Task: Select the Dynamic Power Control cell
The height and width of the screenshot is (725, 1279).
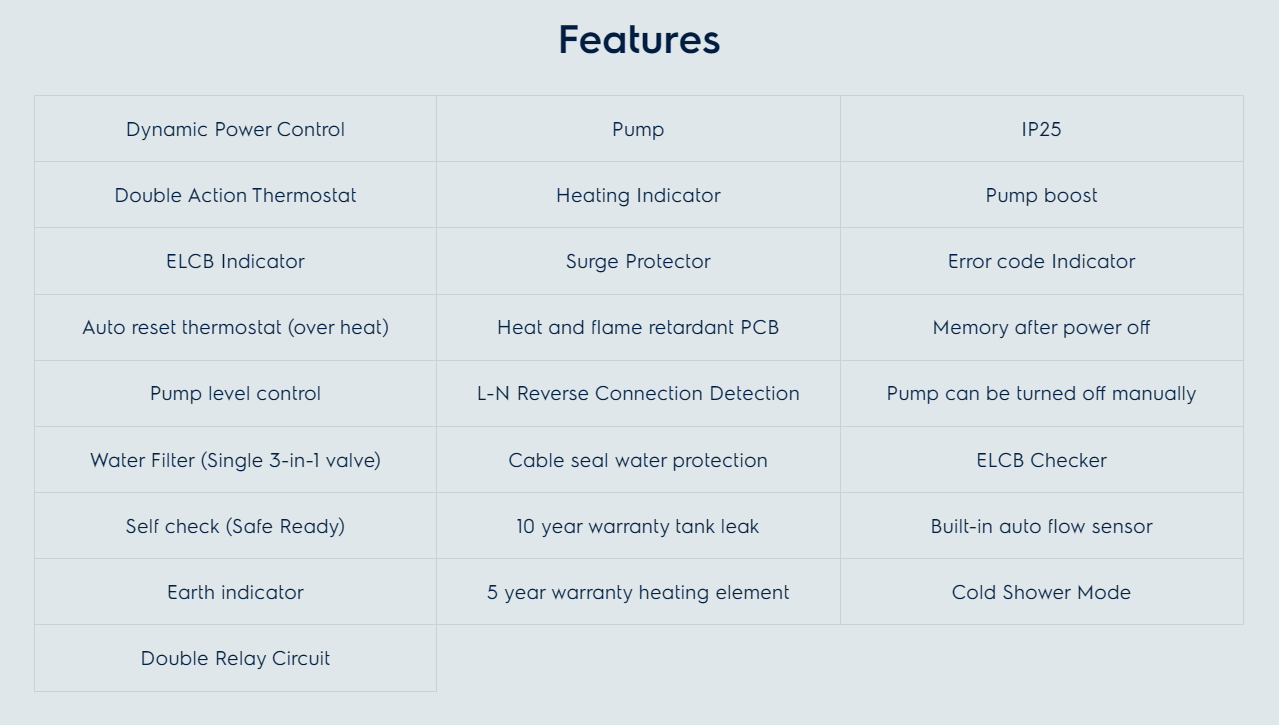Action: coord(235,130)
